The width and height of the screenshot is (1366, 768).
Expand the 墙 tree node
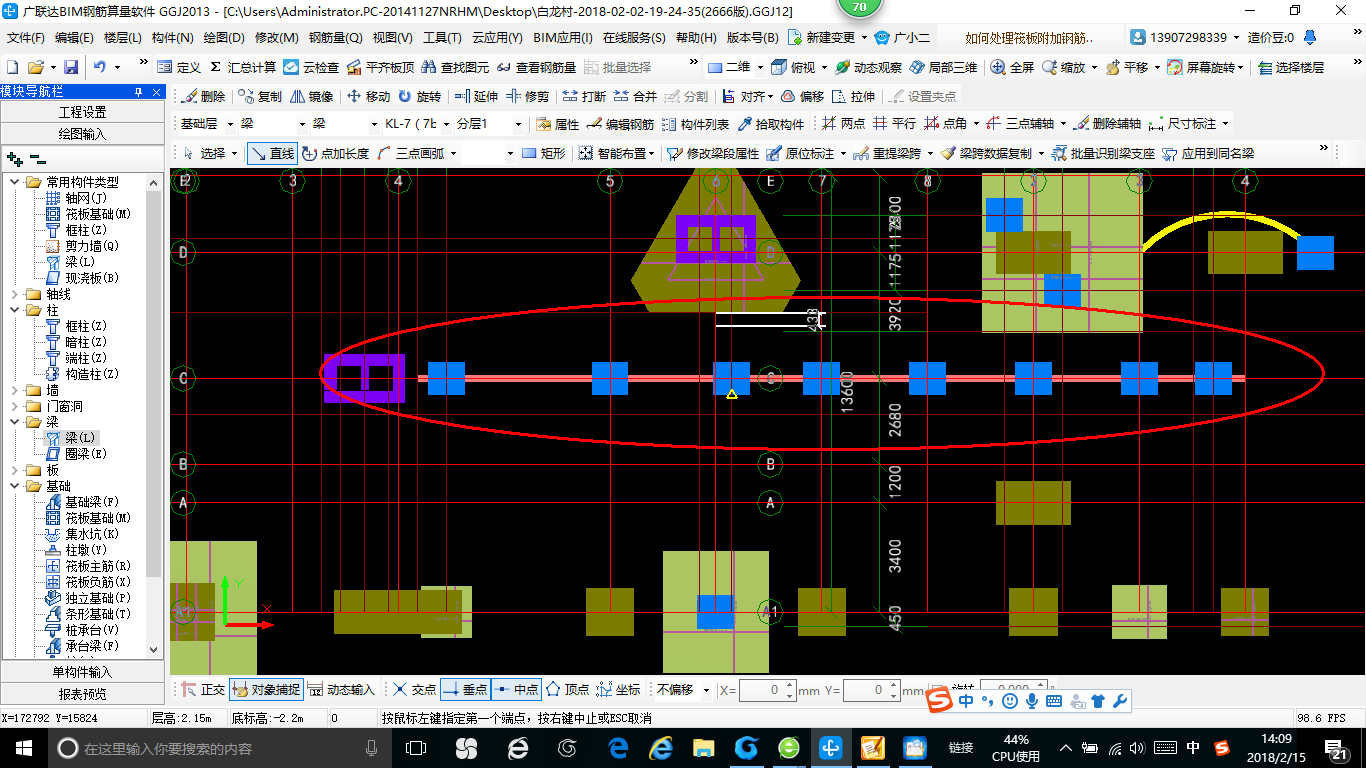[x=14, y=390]
